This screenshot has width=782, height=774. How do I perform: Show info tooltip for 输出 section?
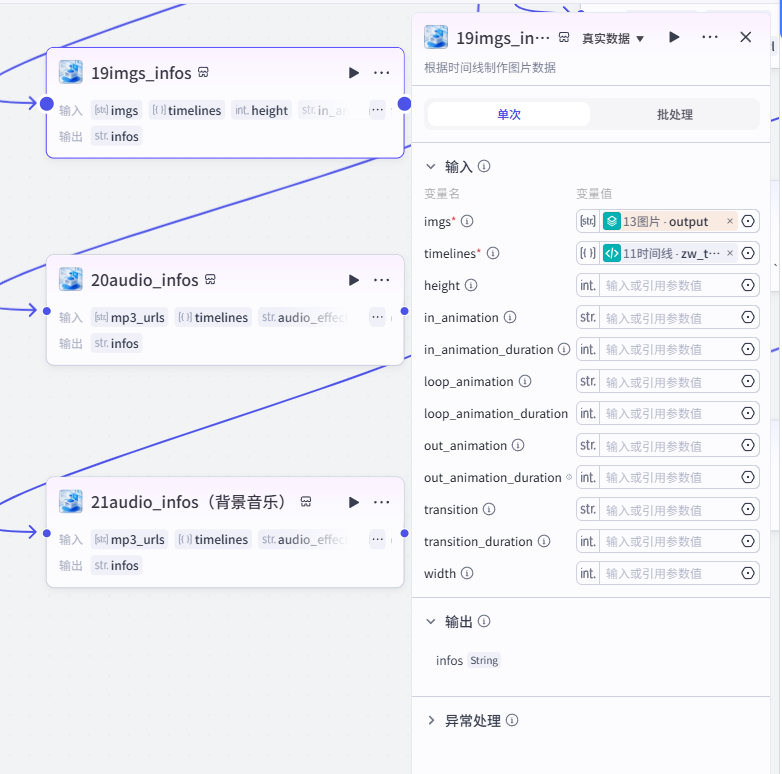pos(484,621)
